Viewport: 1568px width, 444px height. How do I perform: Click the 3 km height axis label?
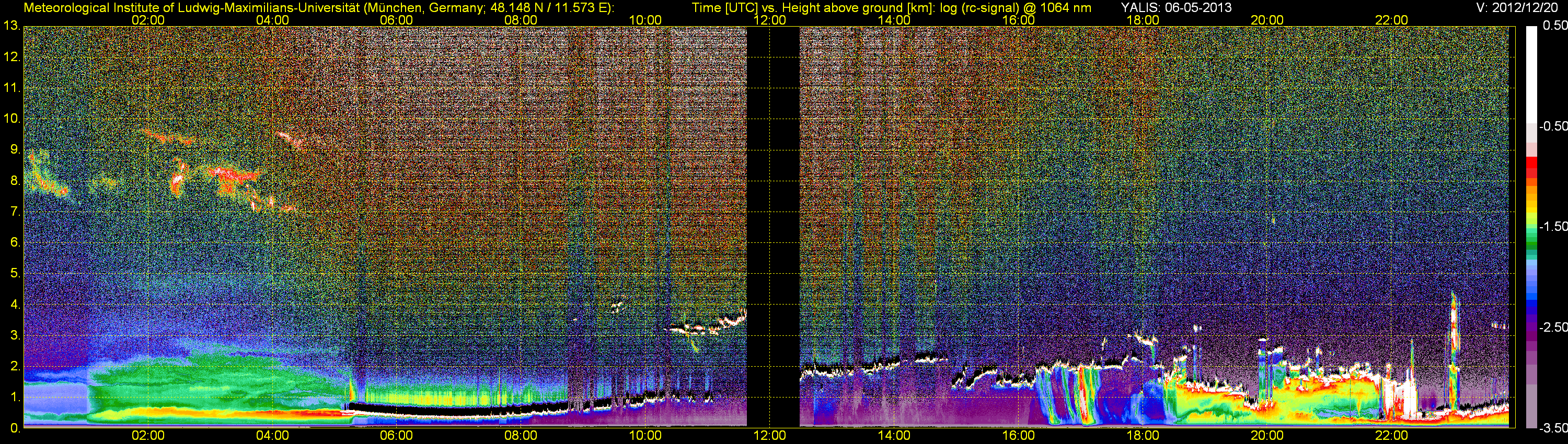point(15,335)
